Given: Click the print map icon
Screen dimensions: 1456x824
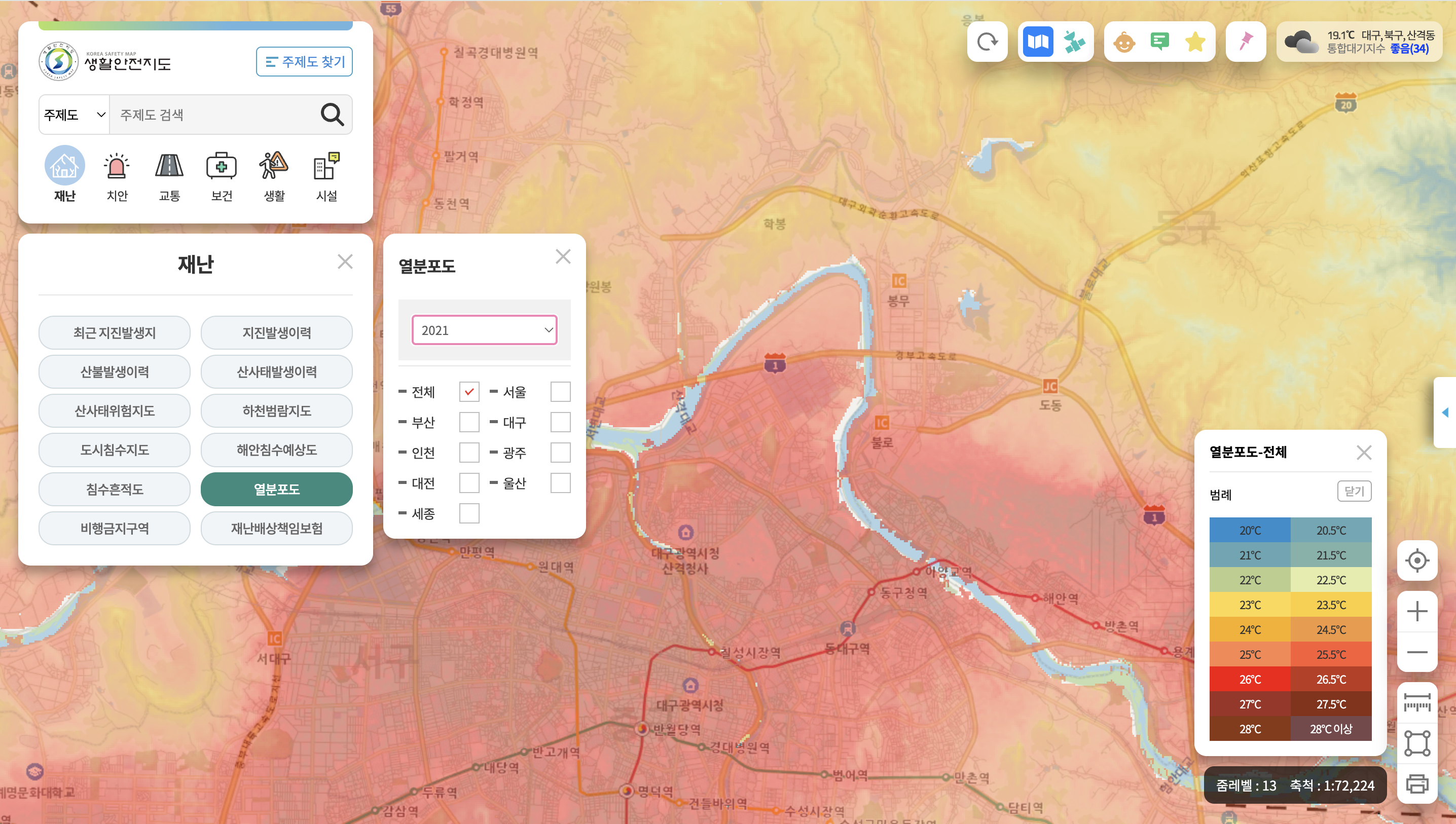Looking at the screenshot, I should [1417, 784].
